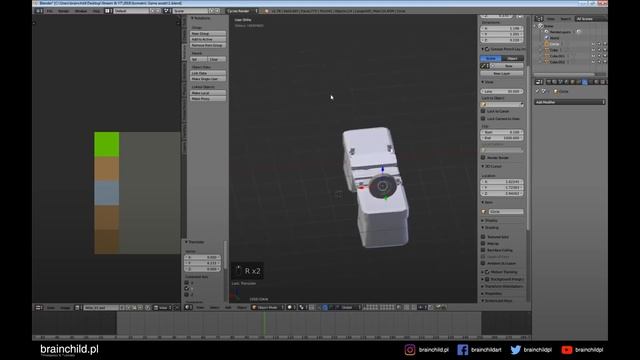Open the Render menu

63,11
